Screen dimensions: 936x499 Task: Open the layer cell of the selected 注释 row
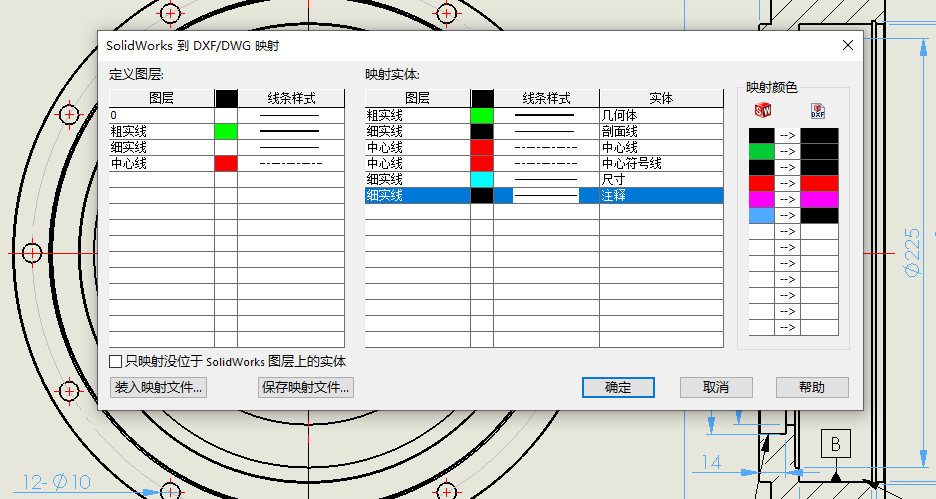tap(417, 195)
